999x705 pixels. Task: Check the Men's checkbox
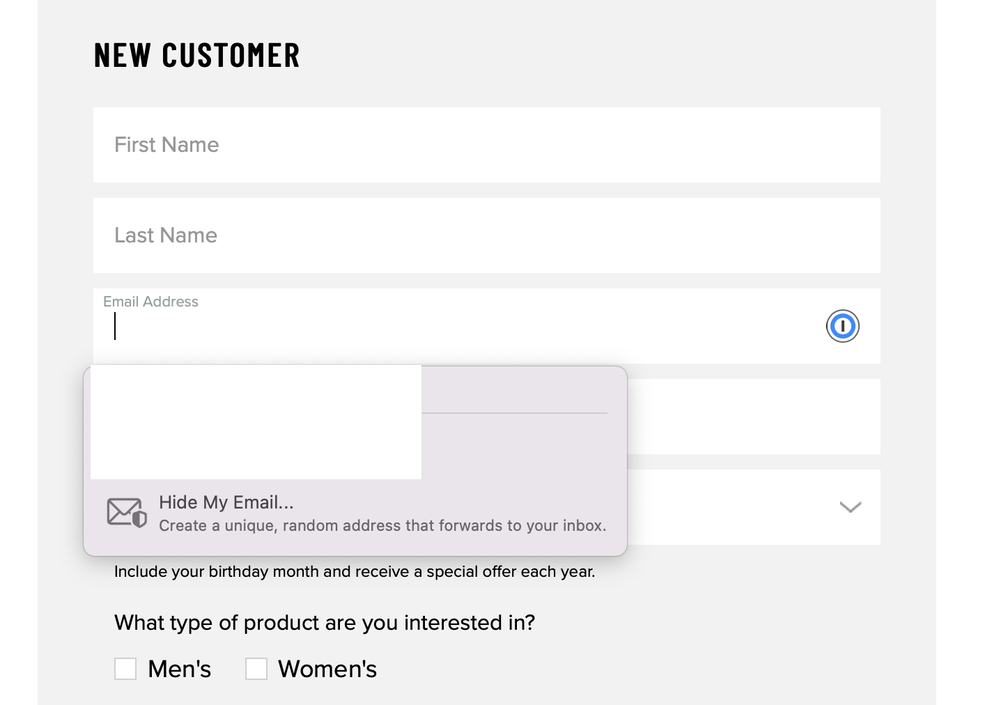[125, 669]
